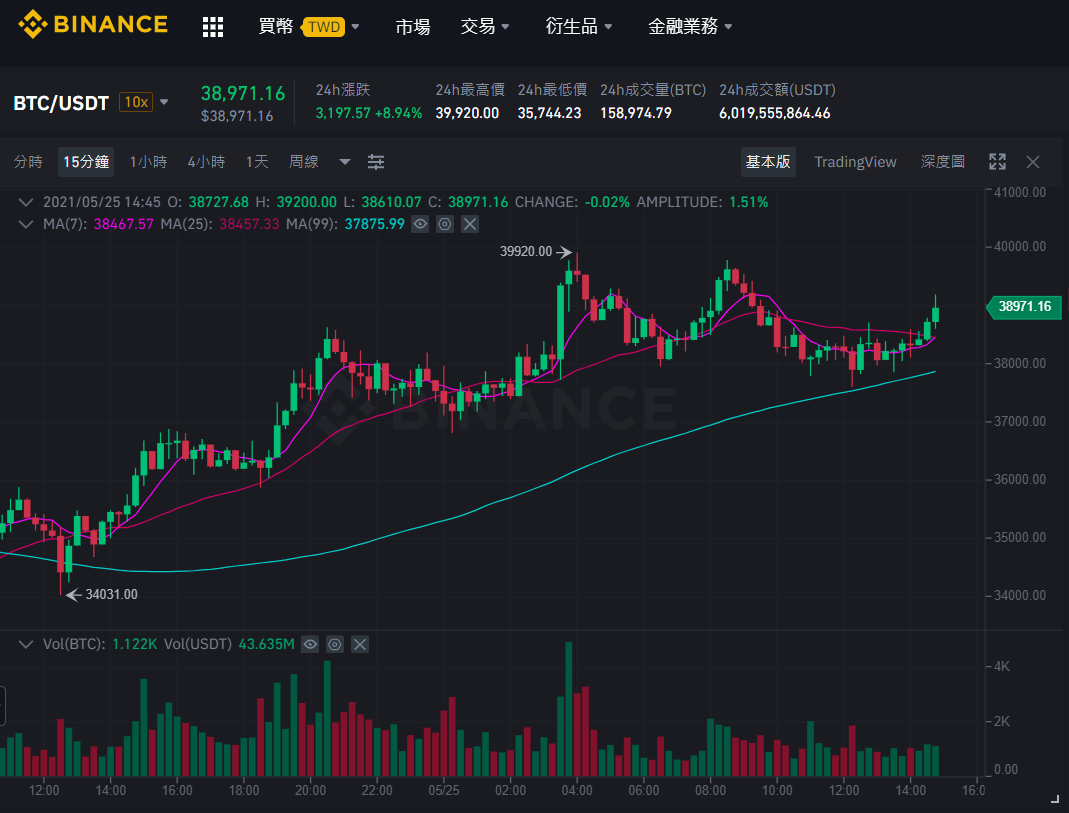Open MA indicator settings target icon
This screenshot has height=813, width=1069.
pyautogui.click(x=445, y=224)
